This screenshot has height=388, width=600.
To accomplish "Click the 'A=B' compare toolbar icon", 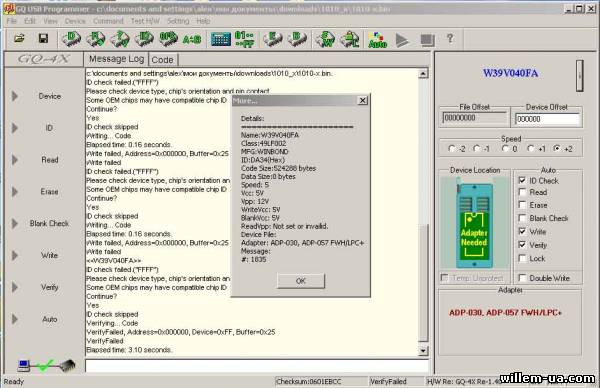I will pos(192,39).
